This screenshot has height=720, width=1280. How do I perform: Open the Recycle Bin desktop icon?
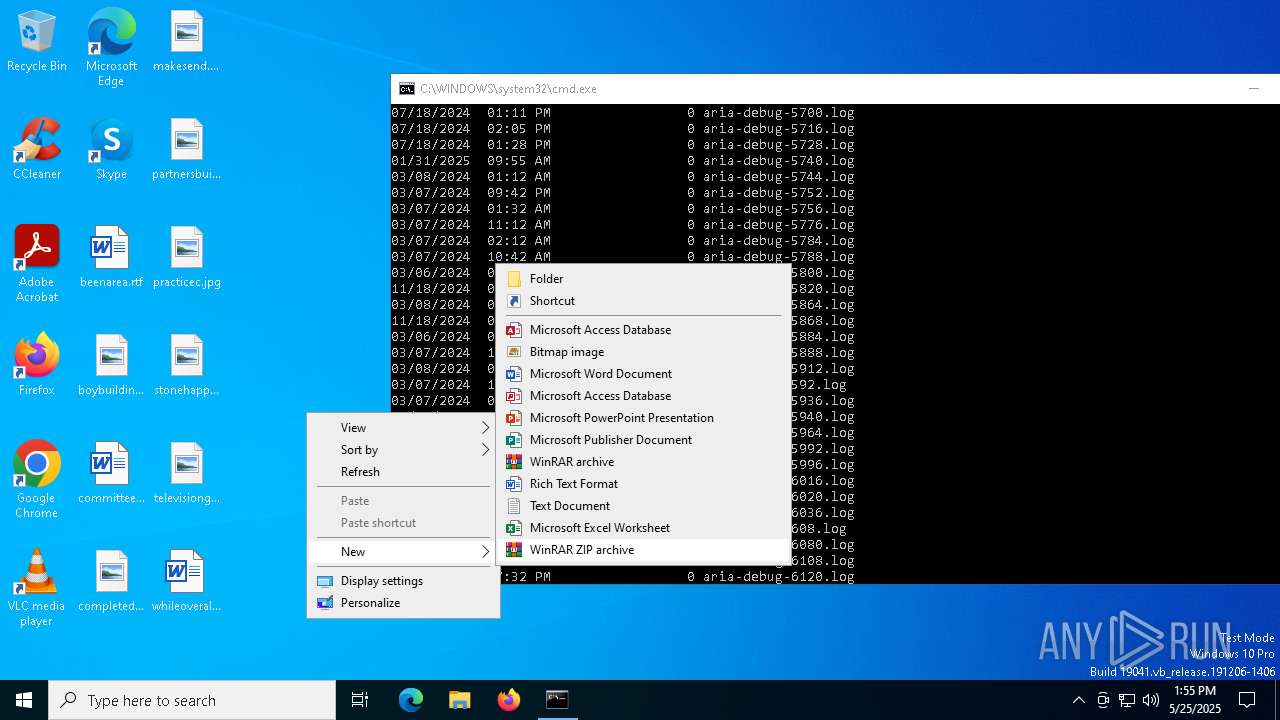tap(37, 42)
